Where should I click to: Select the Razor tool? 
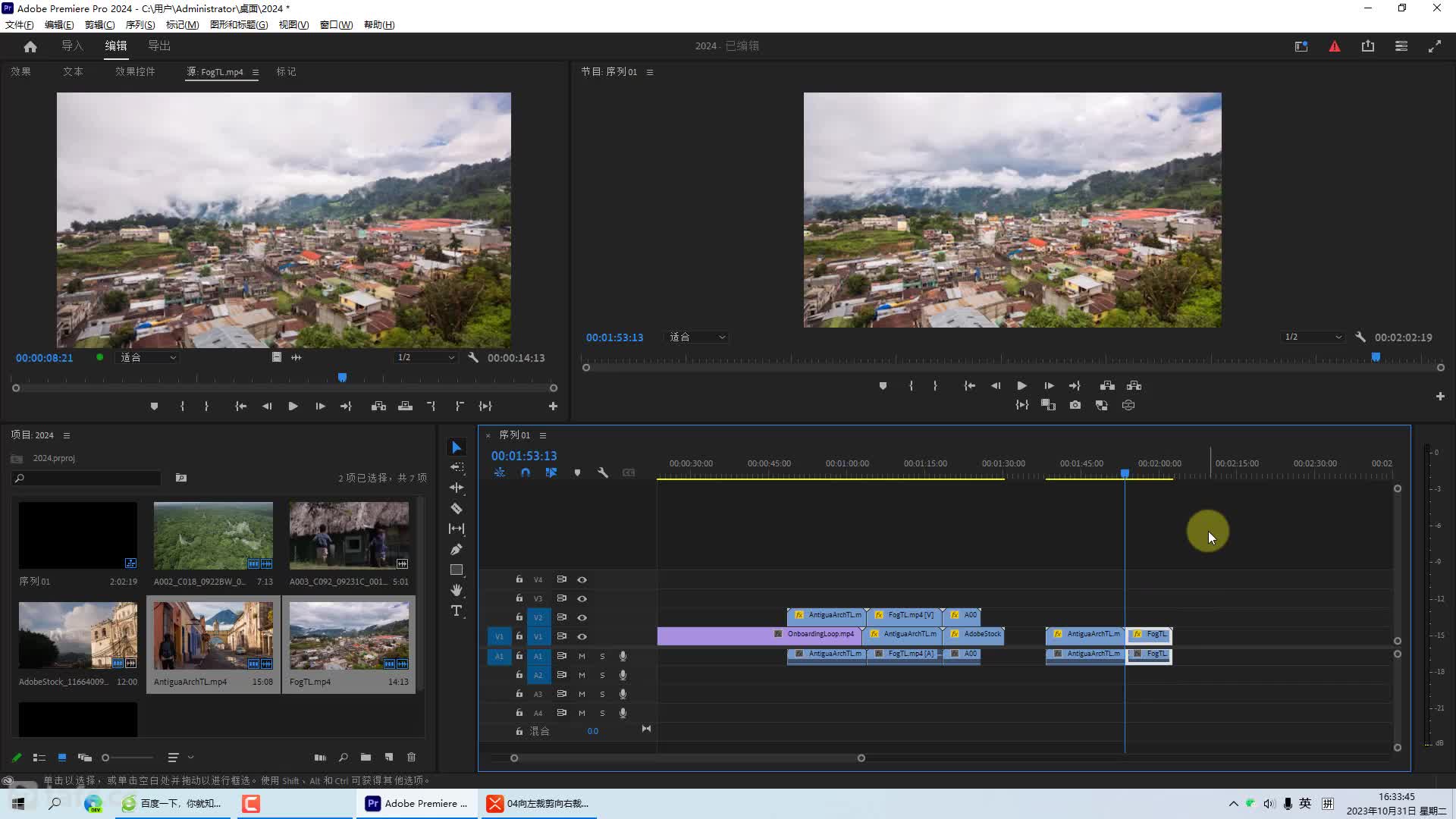coord(457,508)
